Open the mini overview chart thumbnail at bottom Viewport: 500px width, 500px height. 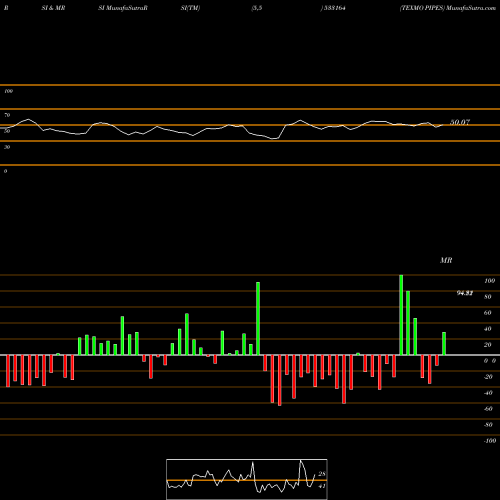coord(247,479)
